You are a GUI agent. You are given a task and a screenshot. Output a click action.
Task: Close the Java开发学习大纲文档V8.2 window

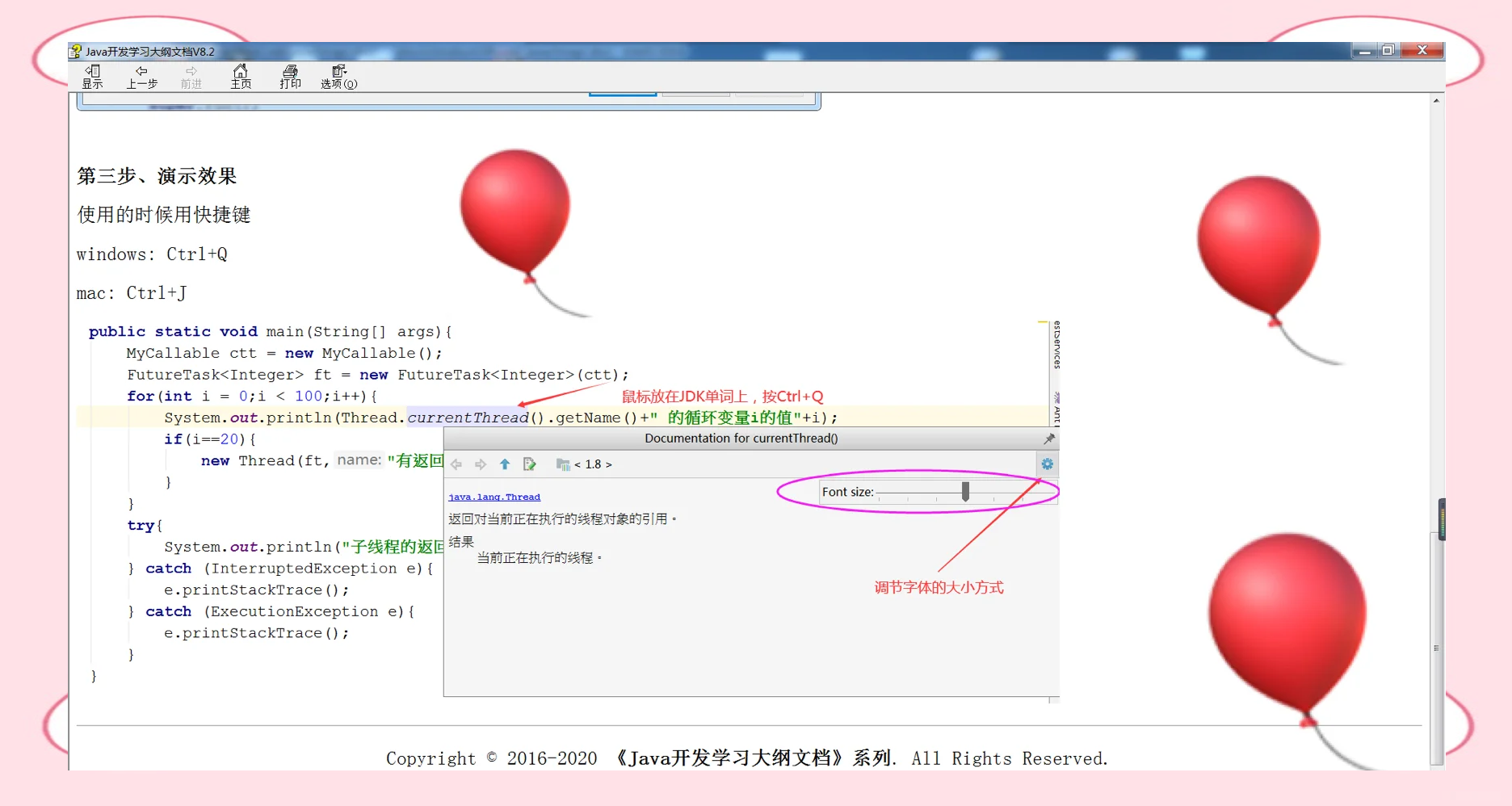click(1422, 51)
